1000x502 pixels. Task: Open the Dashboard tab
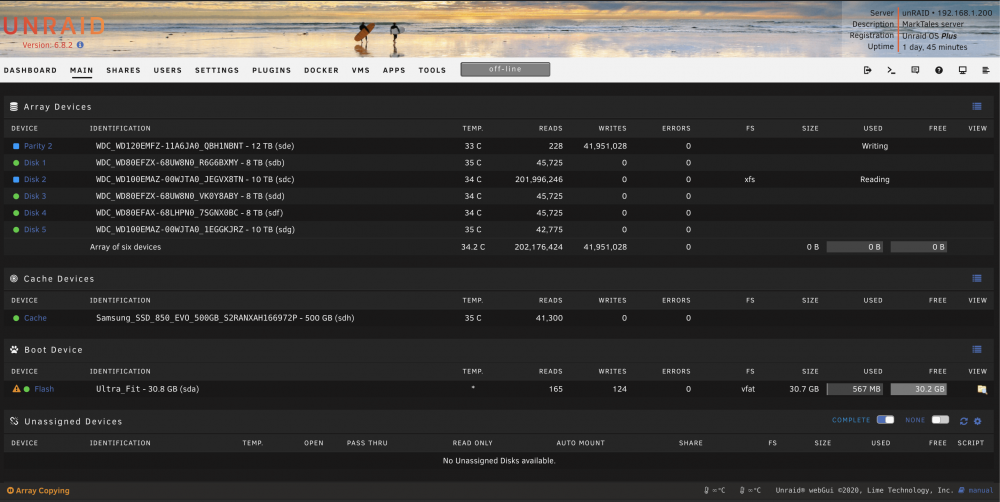click(x=30, y=70)
